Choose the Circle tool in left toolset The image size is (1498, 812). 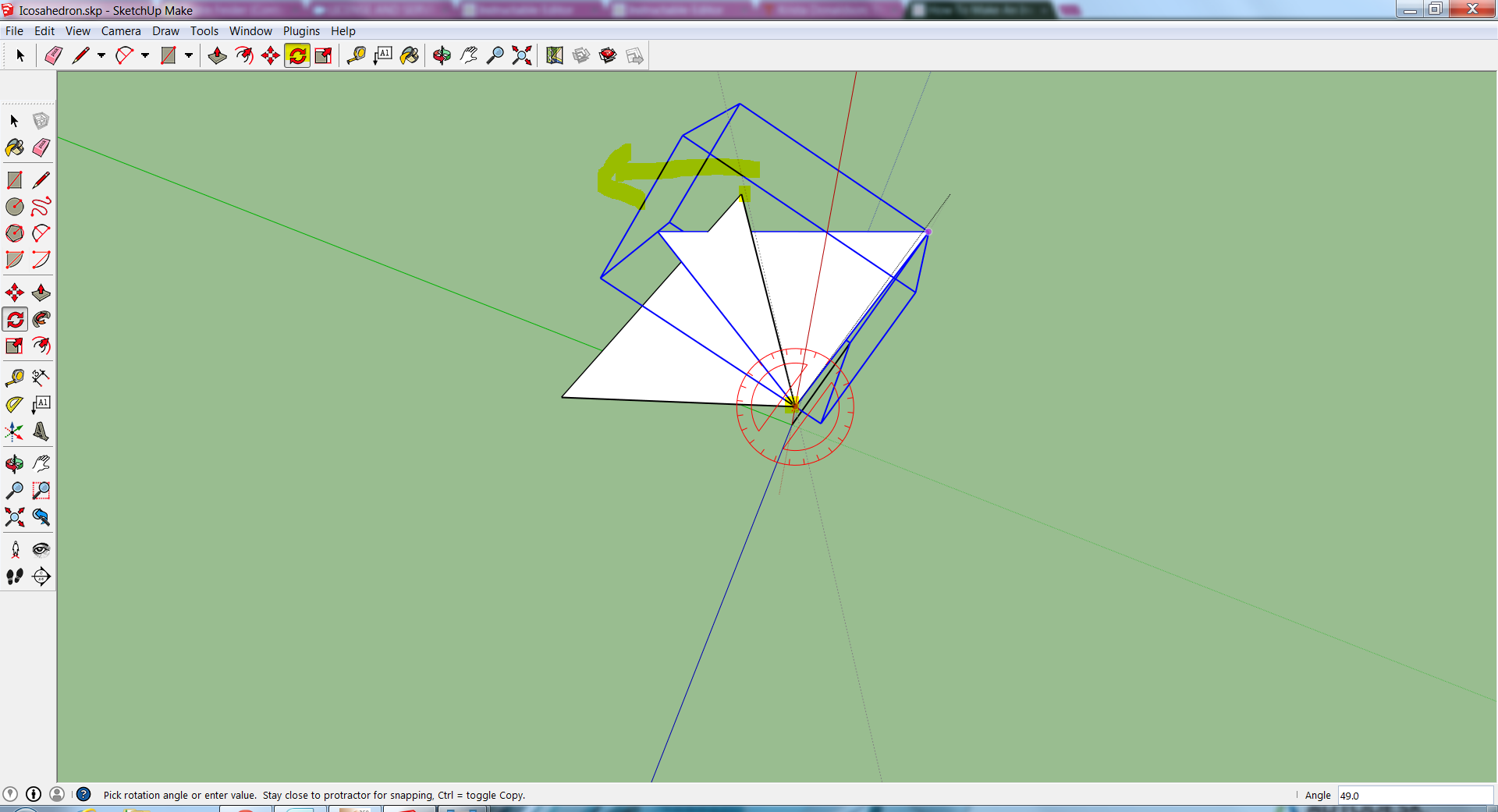point(15,207)
